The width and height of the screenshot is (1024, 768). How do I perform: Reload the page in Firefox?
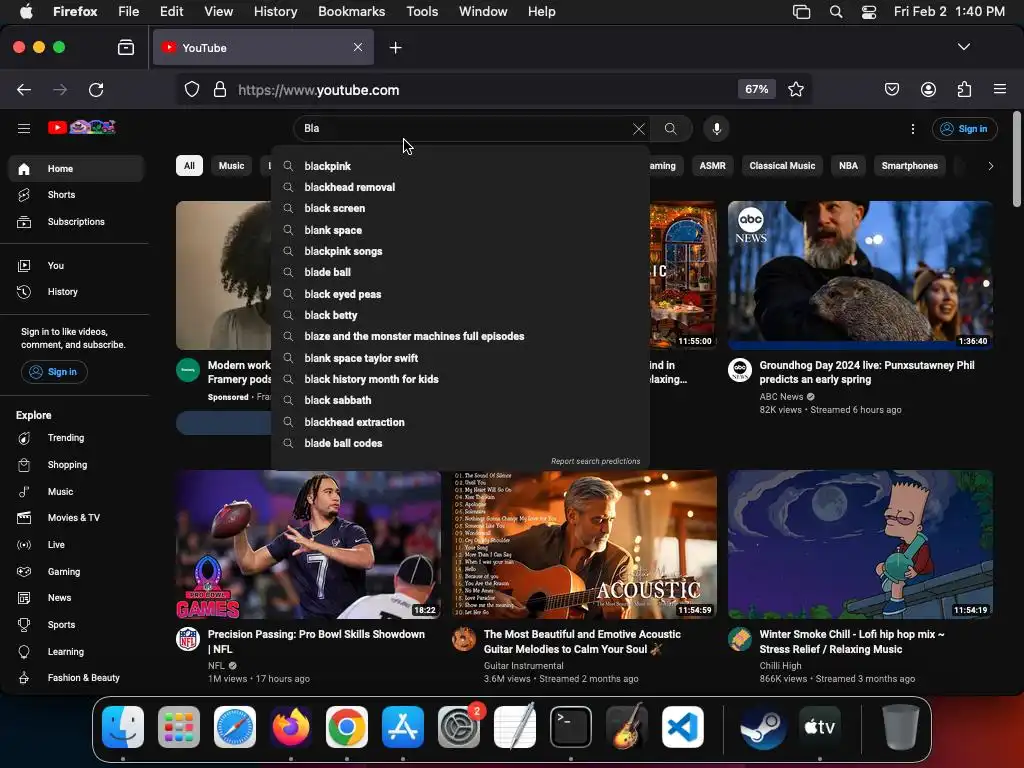[x=96, y=89]
